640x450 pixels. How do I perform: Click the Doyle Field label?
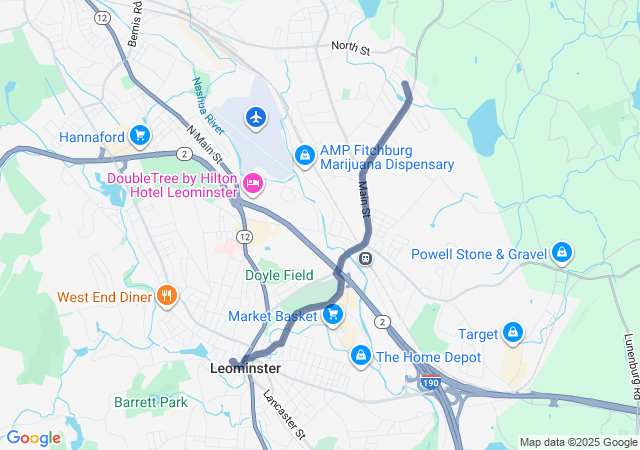(x=279, y=275)
